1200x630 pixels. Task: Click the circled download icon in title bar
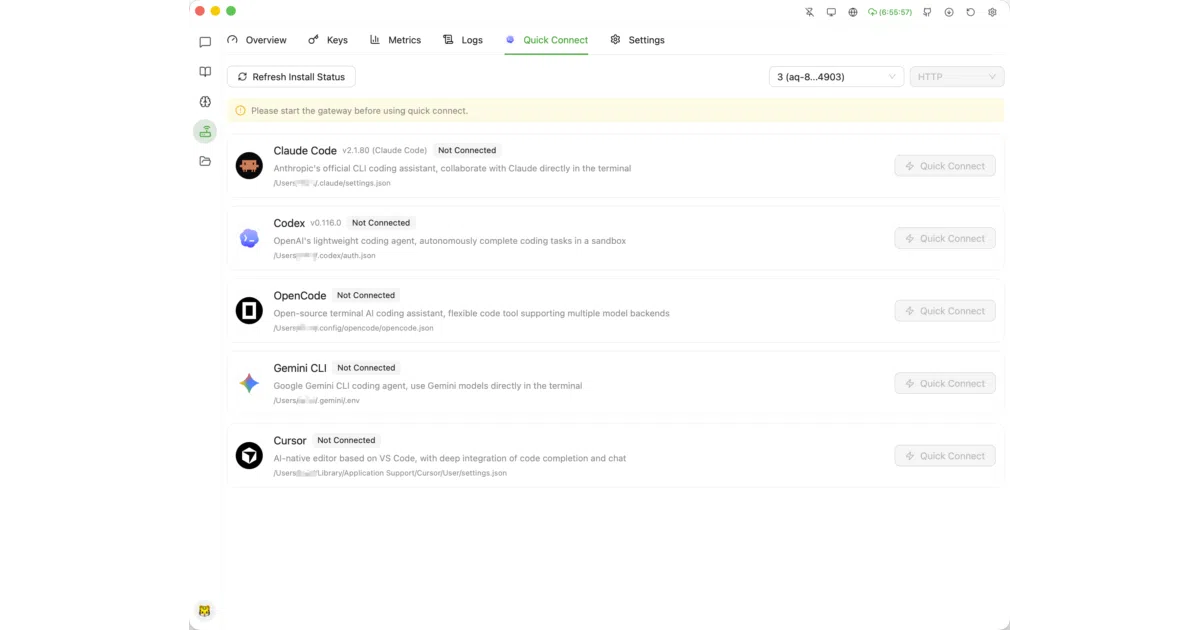949,12
